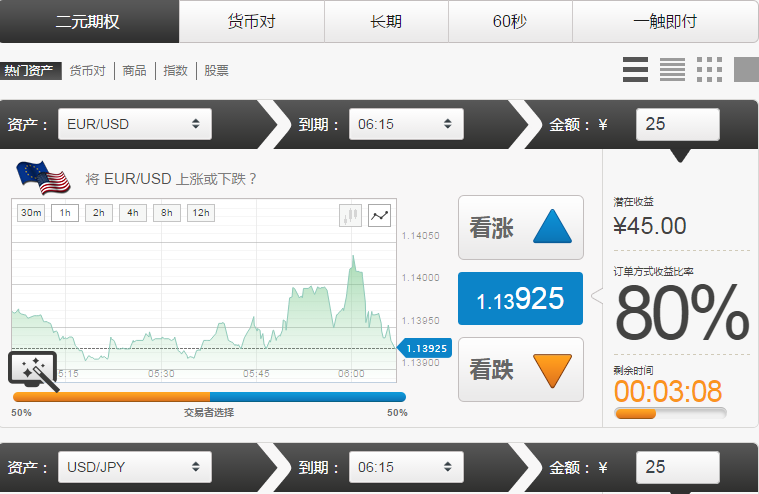Switch to the 二元期权 tab
The image size is (759, 494).
[89, 21]
